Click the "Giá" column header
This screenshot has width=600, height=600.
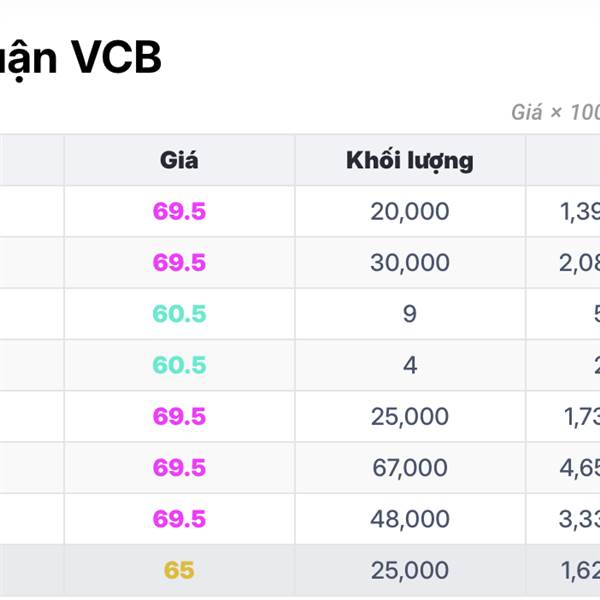point(179,160)
